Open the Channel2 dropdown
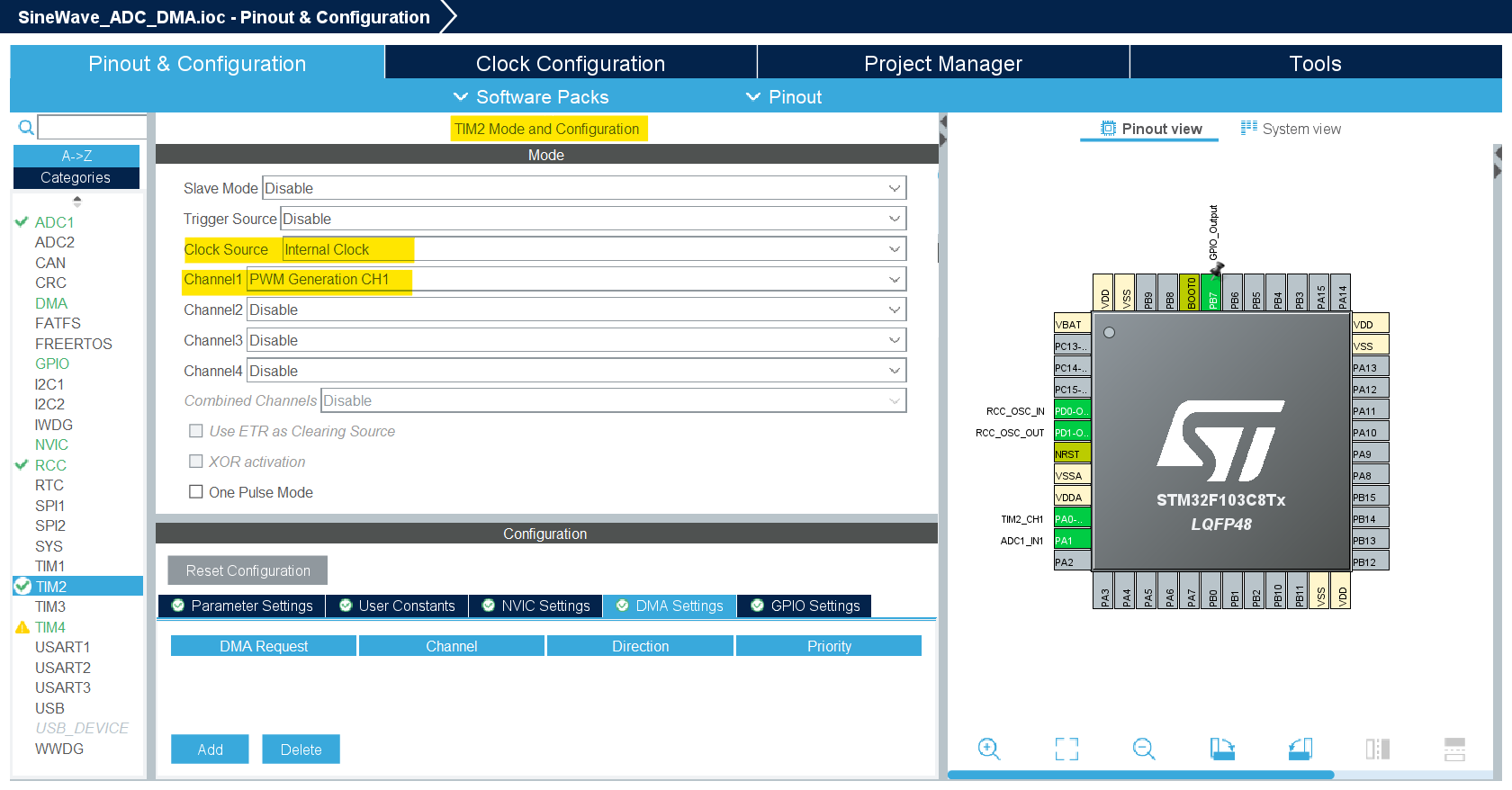Image resolution: width=1512 pixels, height=790 pixels. 576,310
